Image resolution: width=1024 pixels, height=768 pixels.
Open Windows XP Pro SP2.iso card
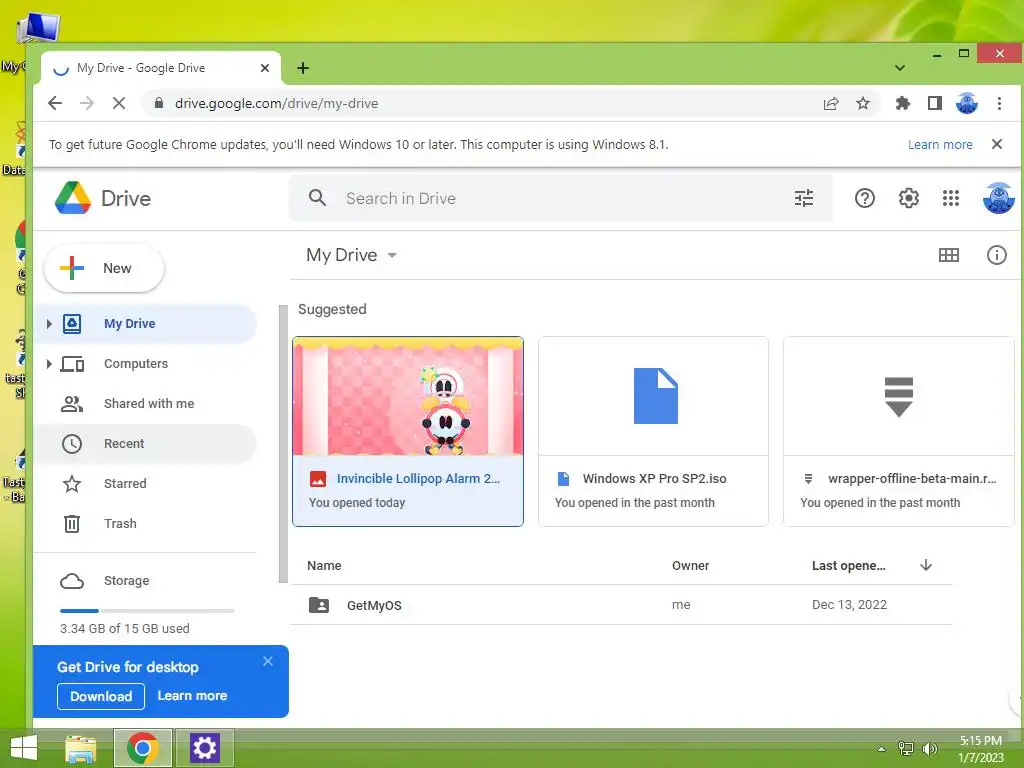653,431
